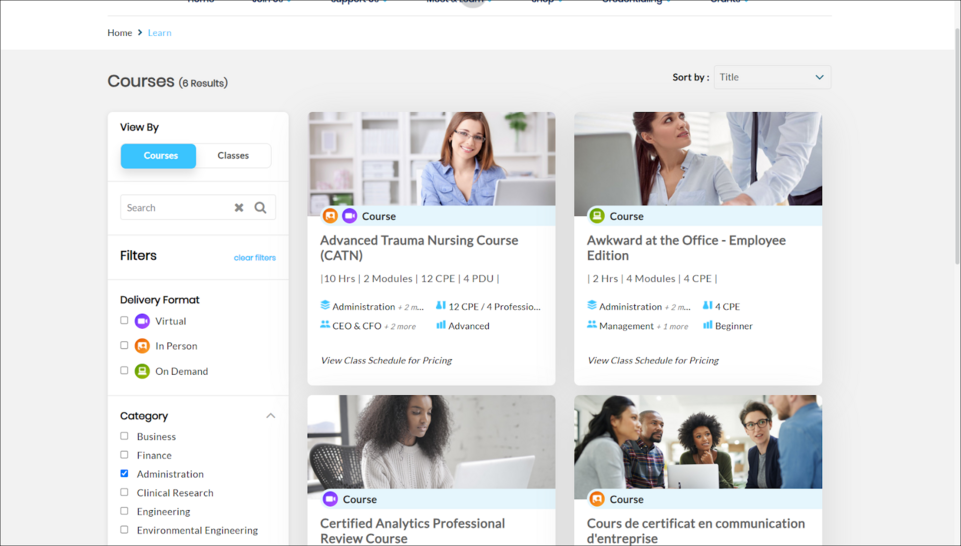Uncheck the Administration category checkbox

(x=124, y=474)
